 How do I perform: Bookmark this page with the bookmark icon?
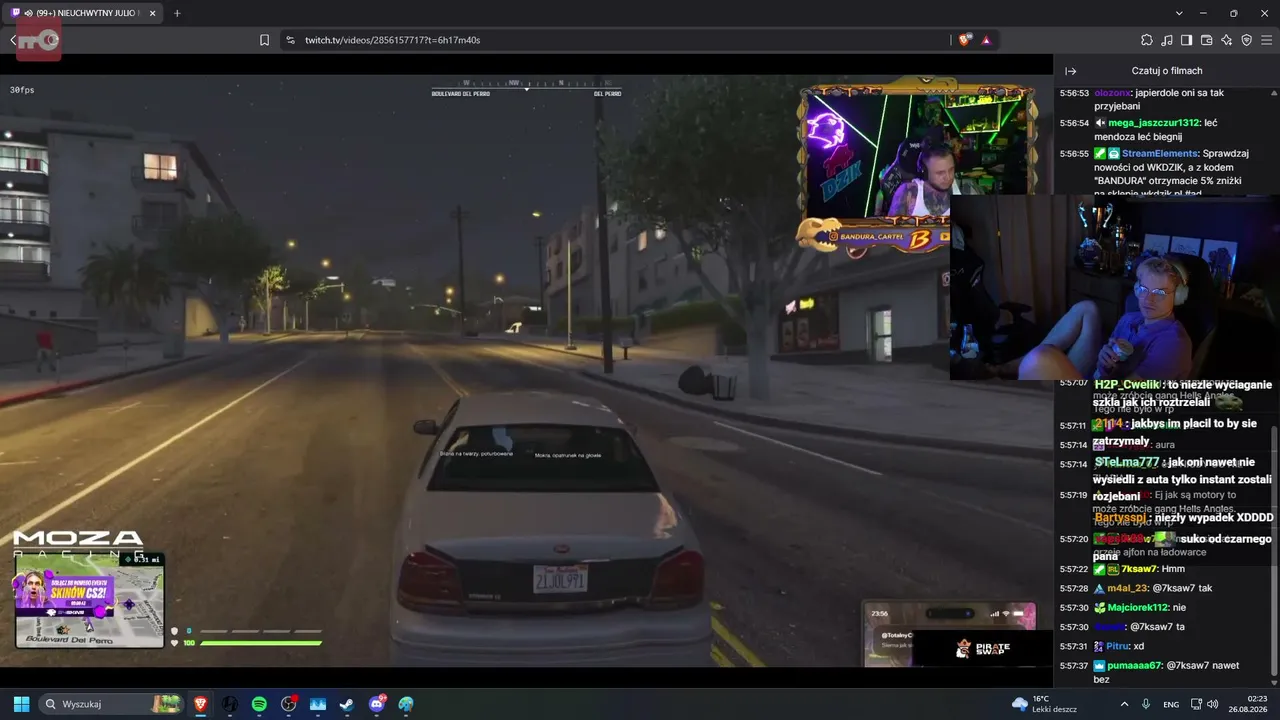264,40
